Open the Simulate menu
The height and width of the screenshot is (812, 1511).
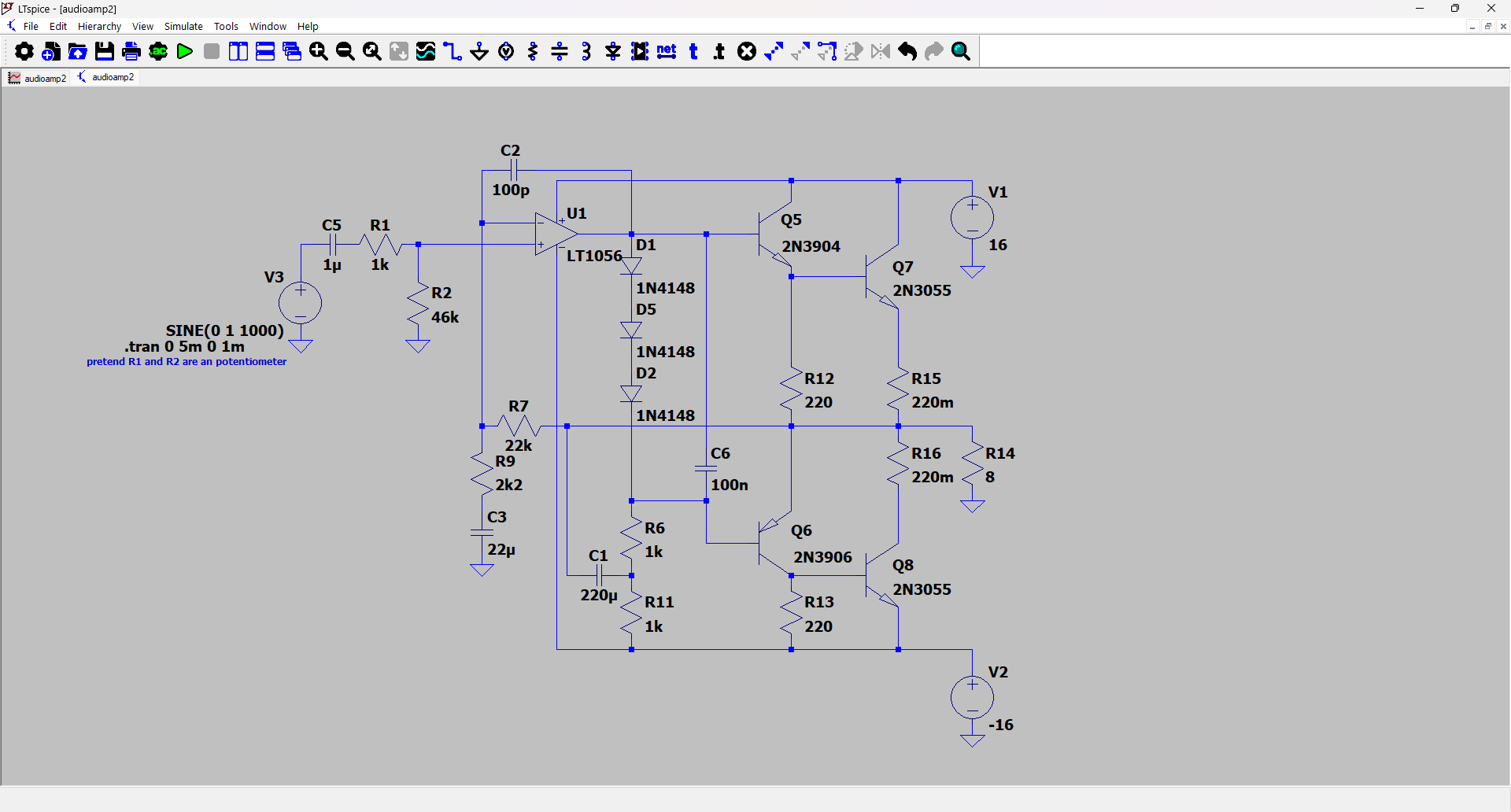183,26
